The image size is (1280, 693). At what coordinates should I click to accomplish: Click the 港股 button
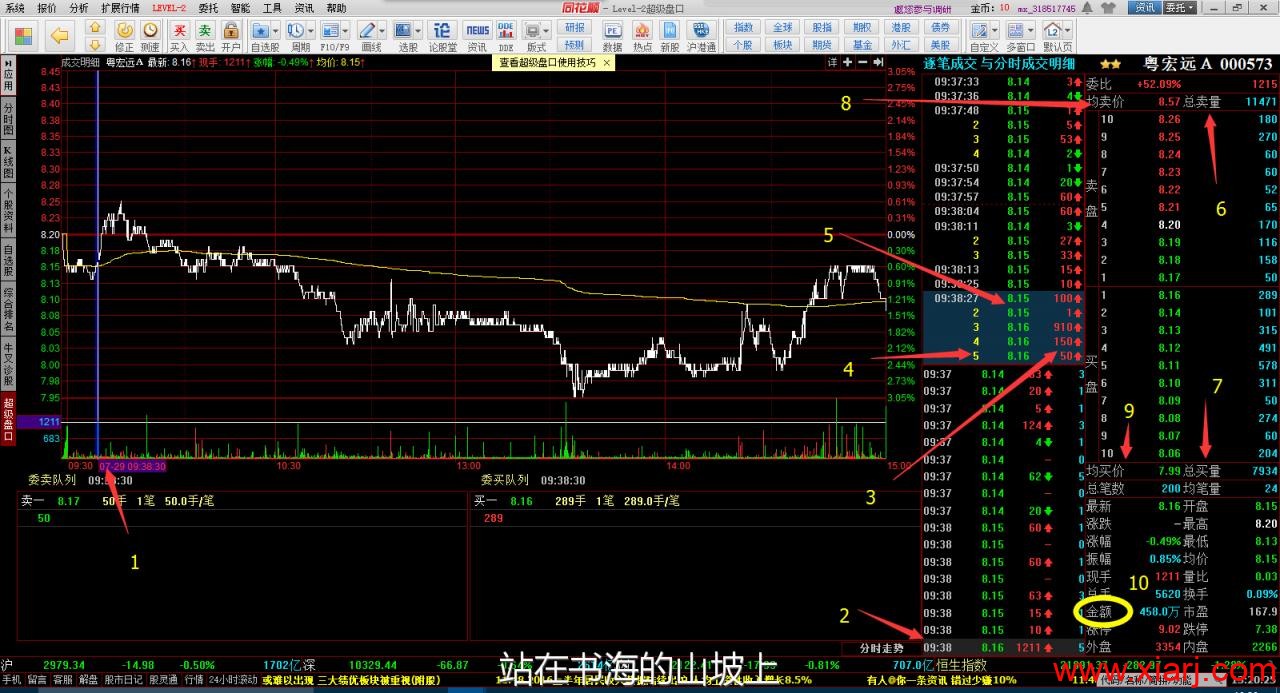(901, 27)
